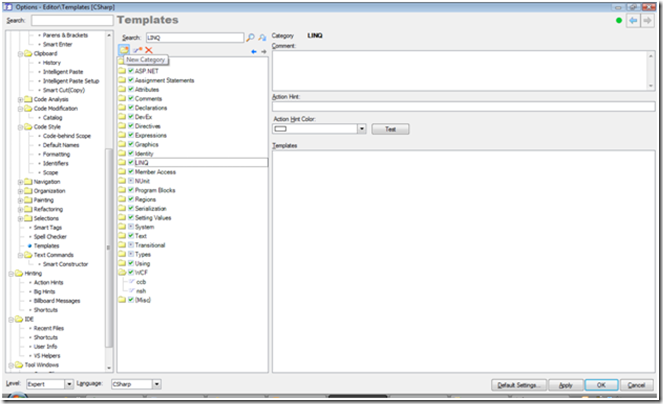This screenshot has width=663, height=404.
Task: Expand the Navigation tree node
Action: [20, 182]
